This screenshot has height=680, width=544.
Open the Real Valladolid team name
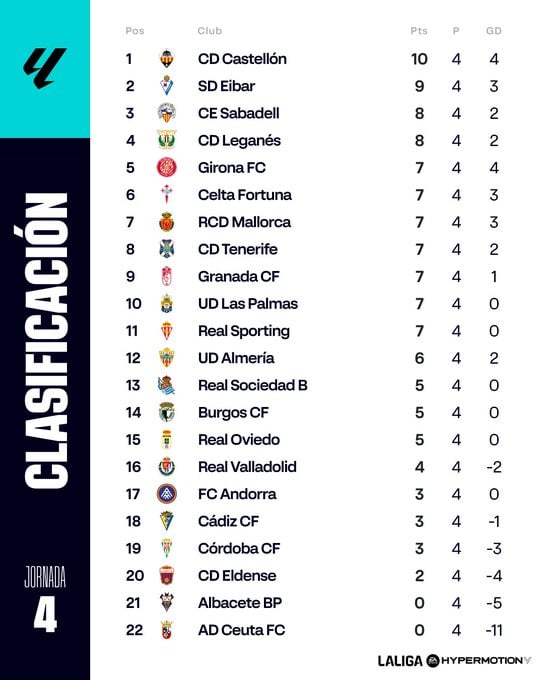tap(247, 467)
